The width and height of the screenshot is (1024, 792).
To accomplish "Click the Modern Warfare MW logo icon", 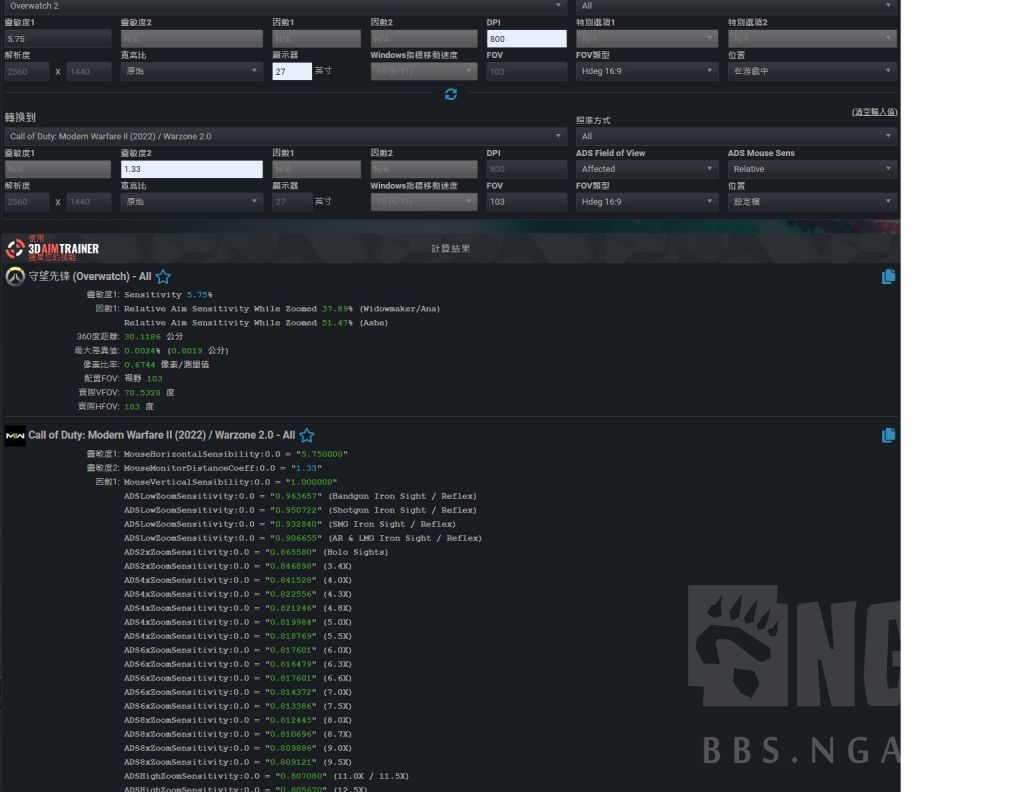I will tap(15, 436).
